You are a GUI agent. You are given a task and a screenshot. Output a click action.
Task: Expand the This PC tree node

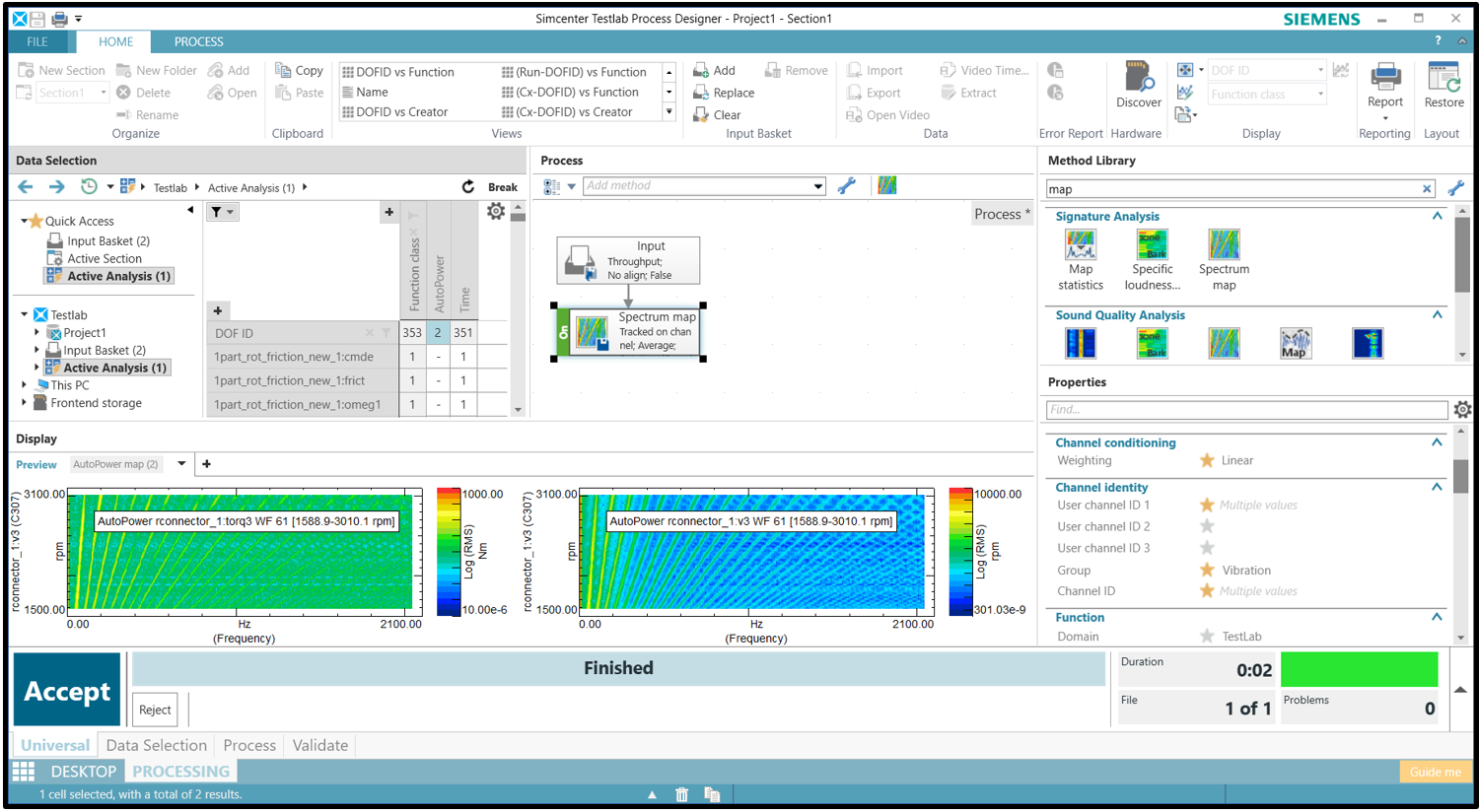(x=25, y=385)
